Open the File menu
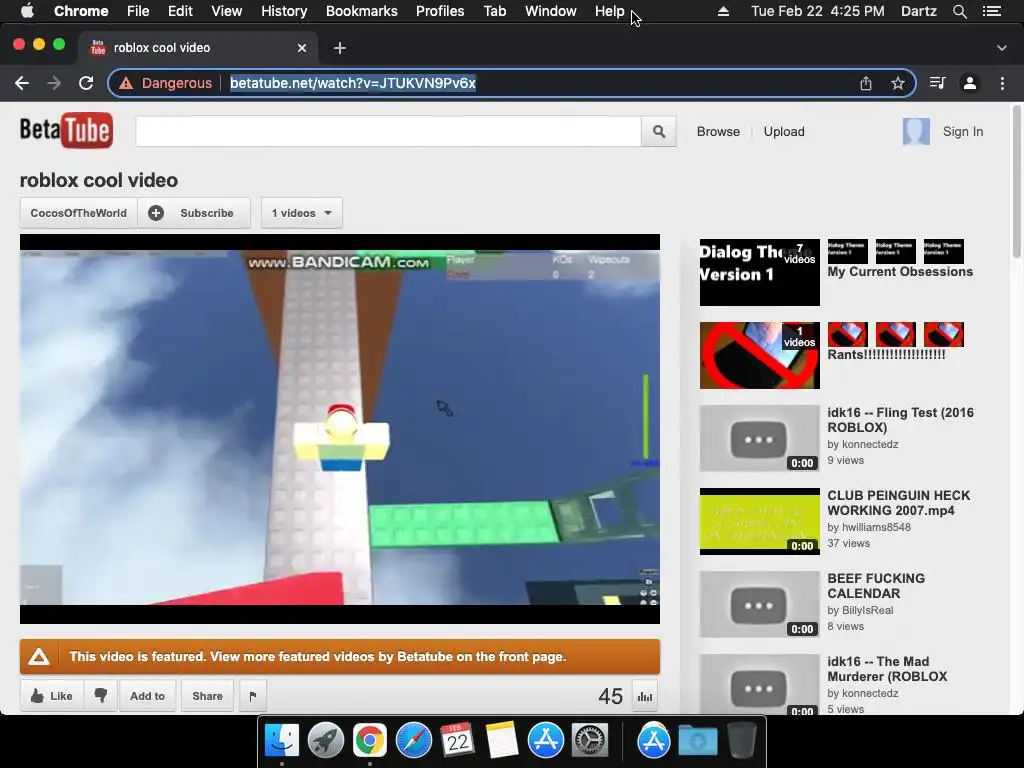This screenshot has height=768, width=1024. click(x=138, y=11)
